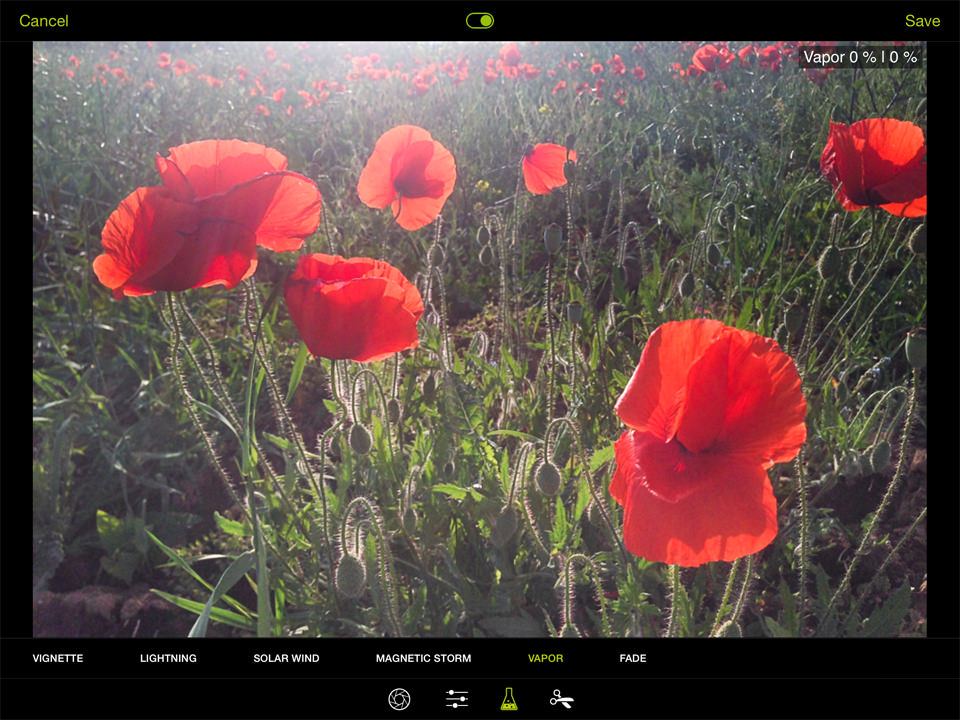Tap the poppy at the photo's right edge

[875, 165]
